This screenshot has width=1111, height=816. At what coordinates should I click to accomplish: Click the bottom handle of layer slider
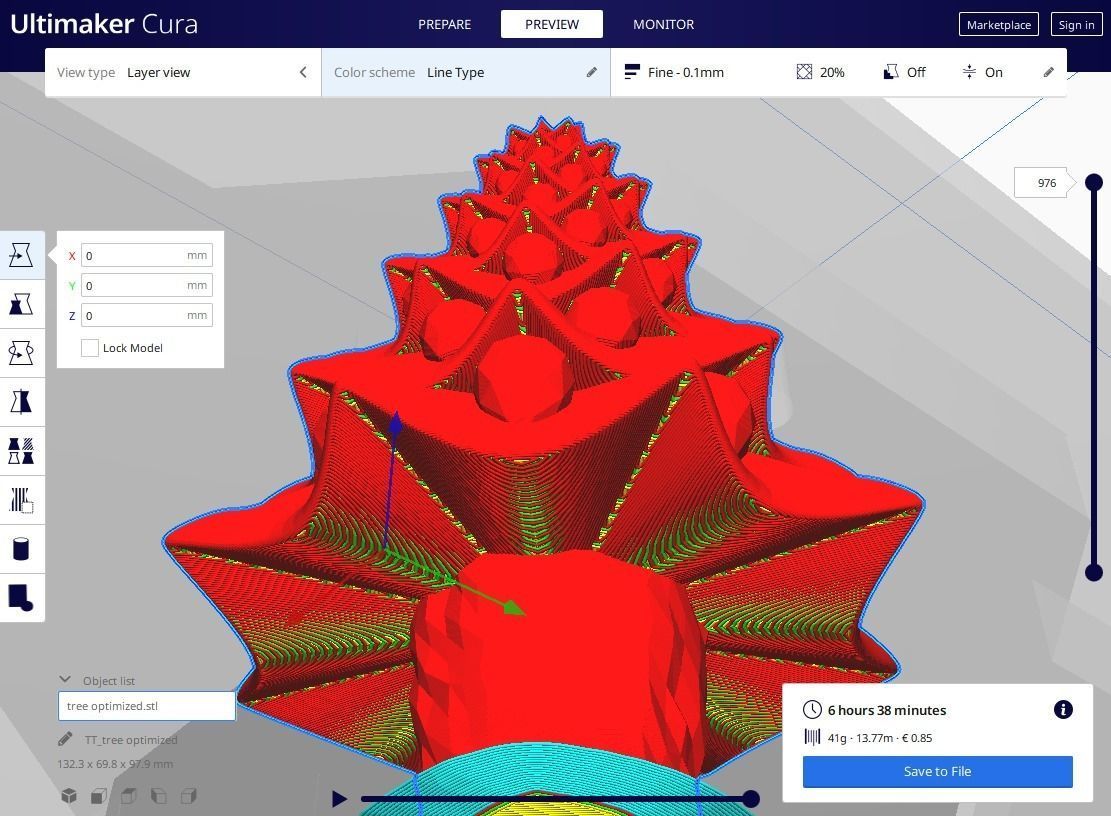pyautogui.click(x=1094, y=572)
